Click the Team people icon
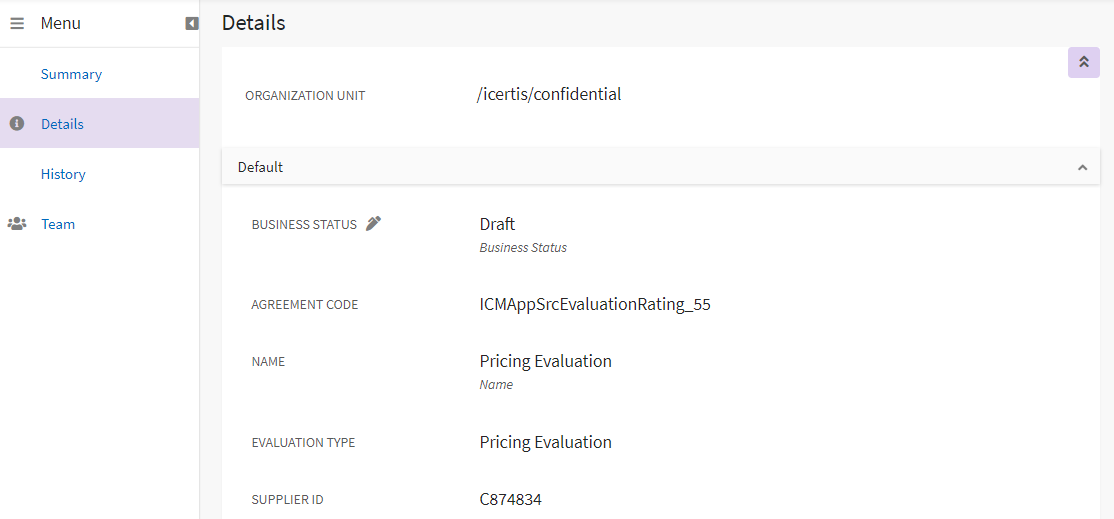 pos(17,224)
